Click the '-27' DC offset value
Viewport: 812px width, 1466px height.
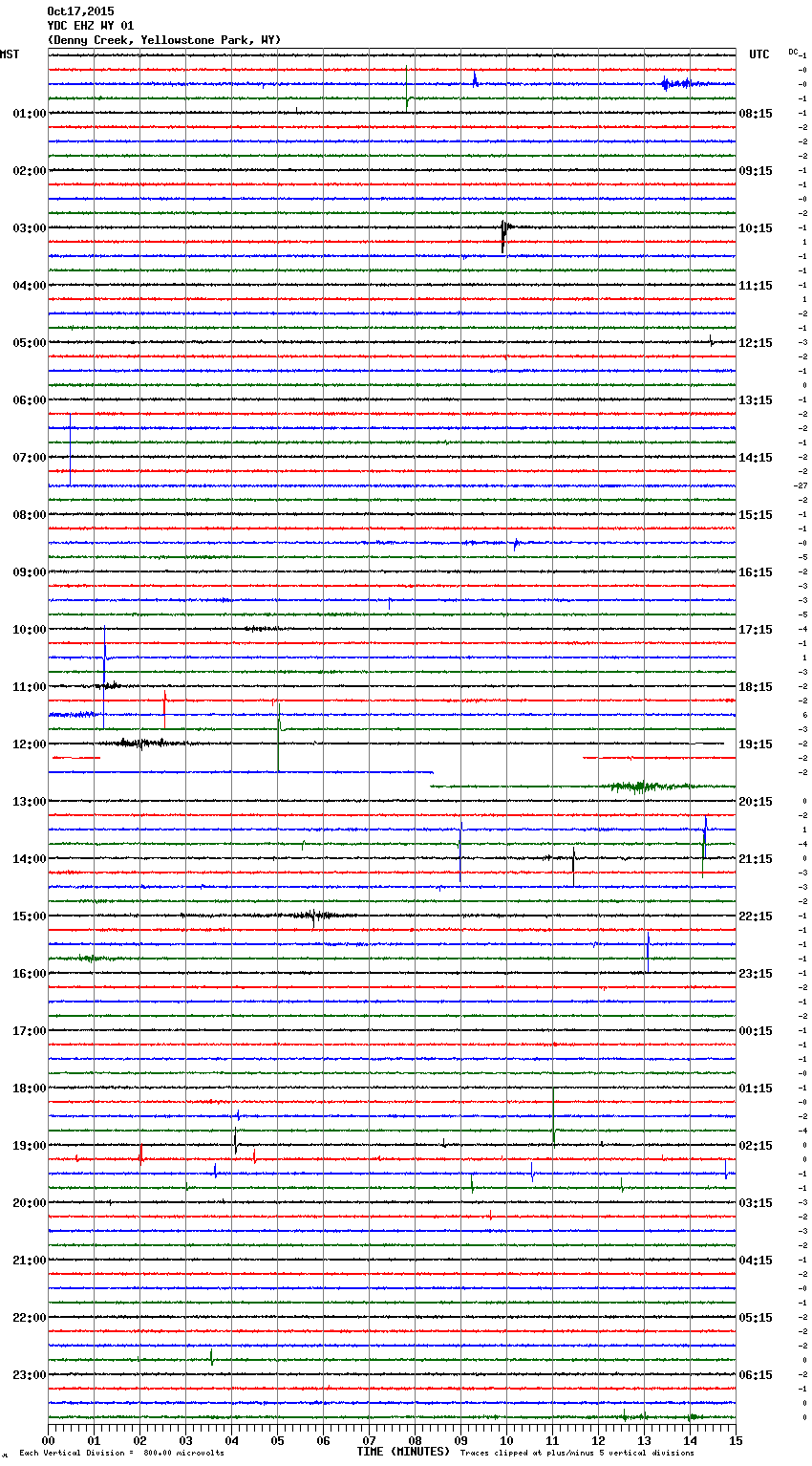point(801,485)
